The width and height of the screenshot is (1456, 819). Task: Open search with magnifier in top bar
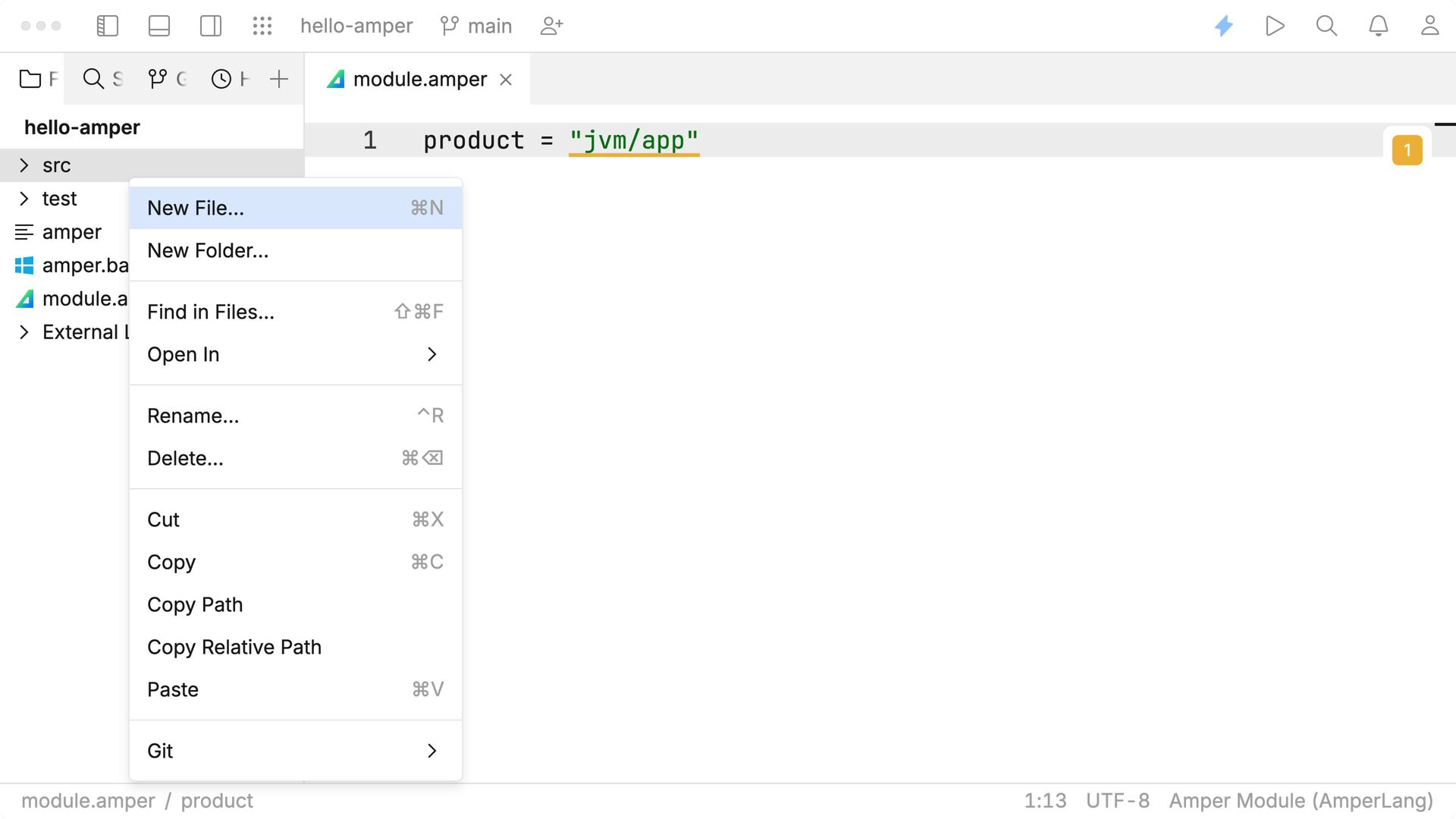[1327, 26]
